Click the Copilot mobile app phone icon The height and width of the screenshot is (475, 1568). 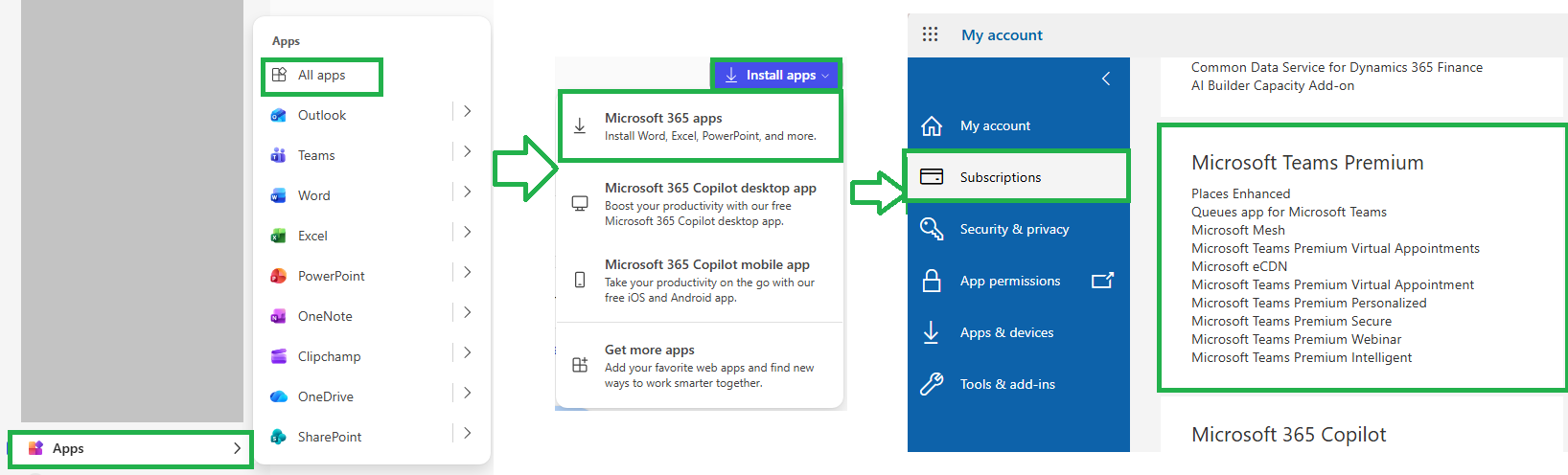tap(580, 280)
